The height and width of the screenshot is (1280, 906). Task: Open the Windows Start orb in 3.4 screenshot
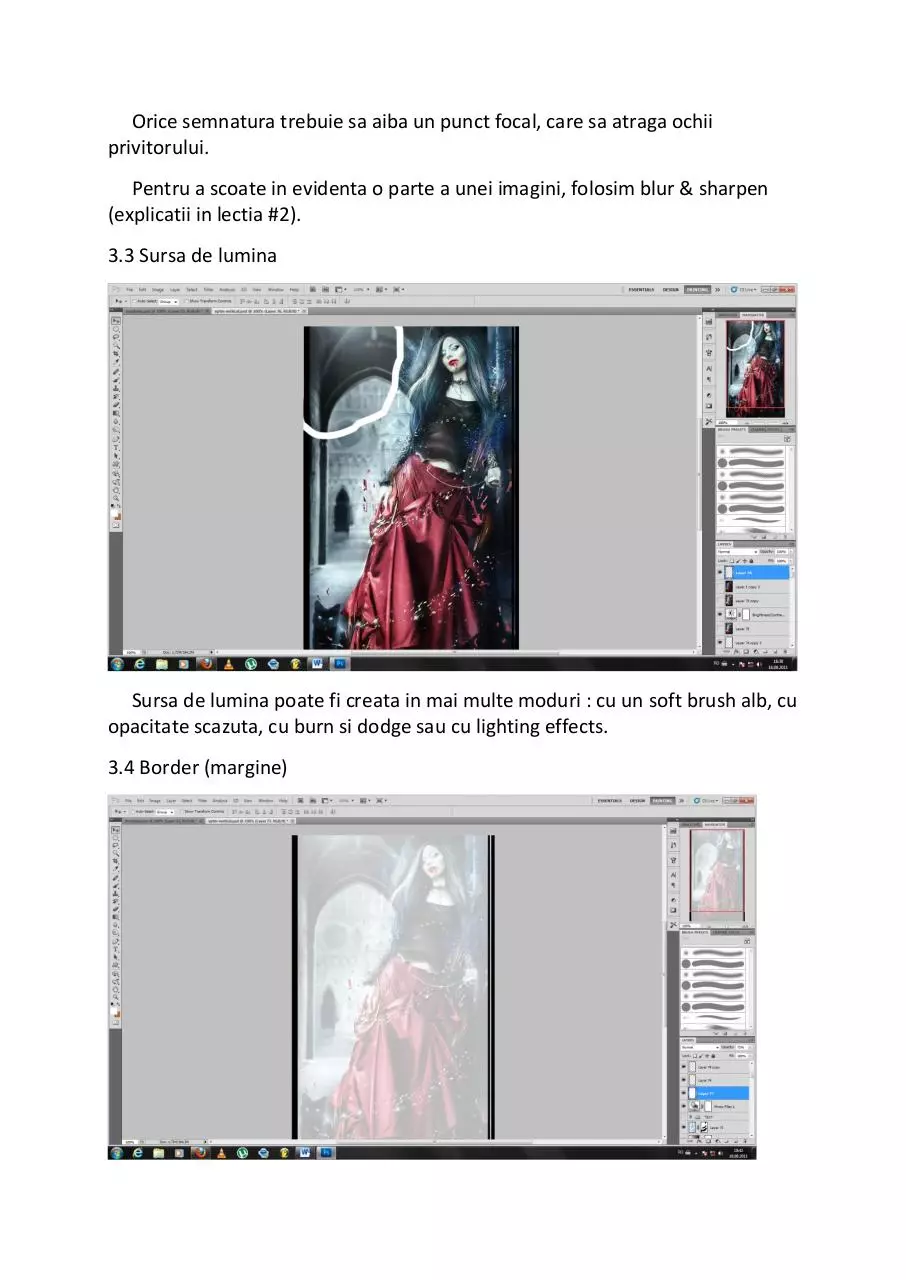[x=116, y=1153]
